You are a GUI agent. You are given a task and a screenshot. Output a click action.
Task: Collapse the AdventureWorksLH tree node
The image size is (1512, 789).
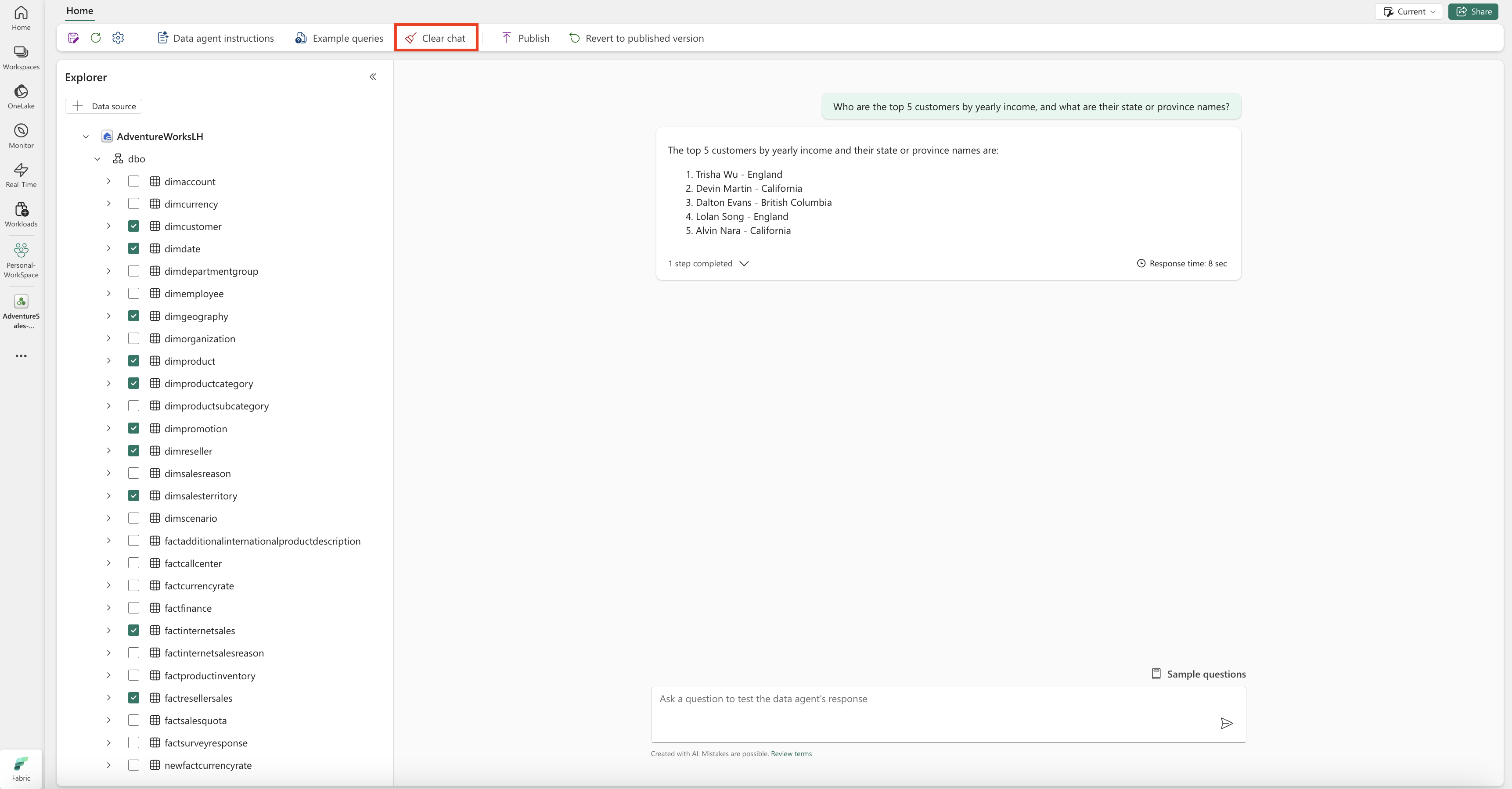coord(86,136)
